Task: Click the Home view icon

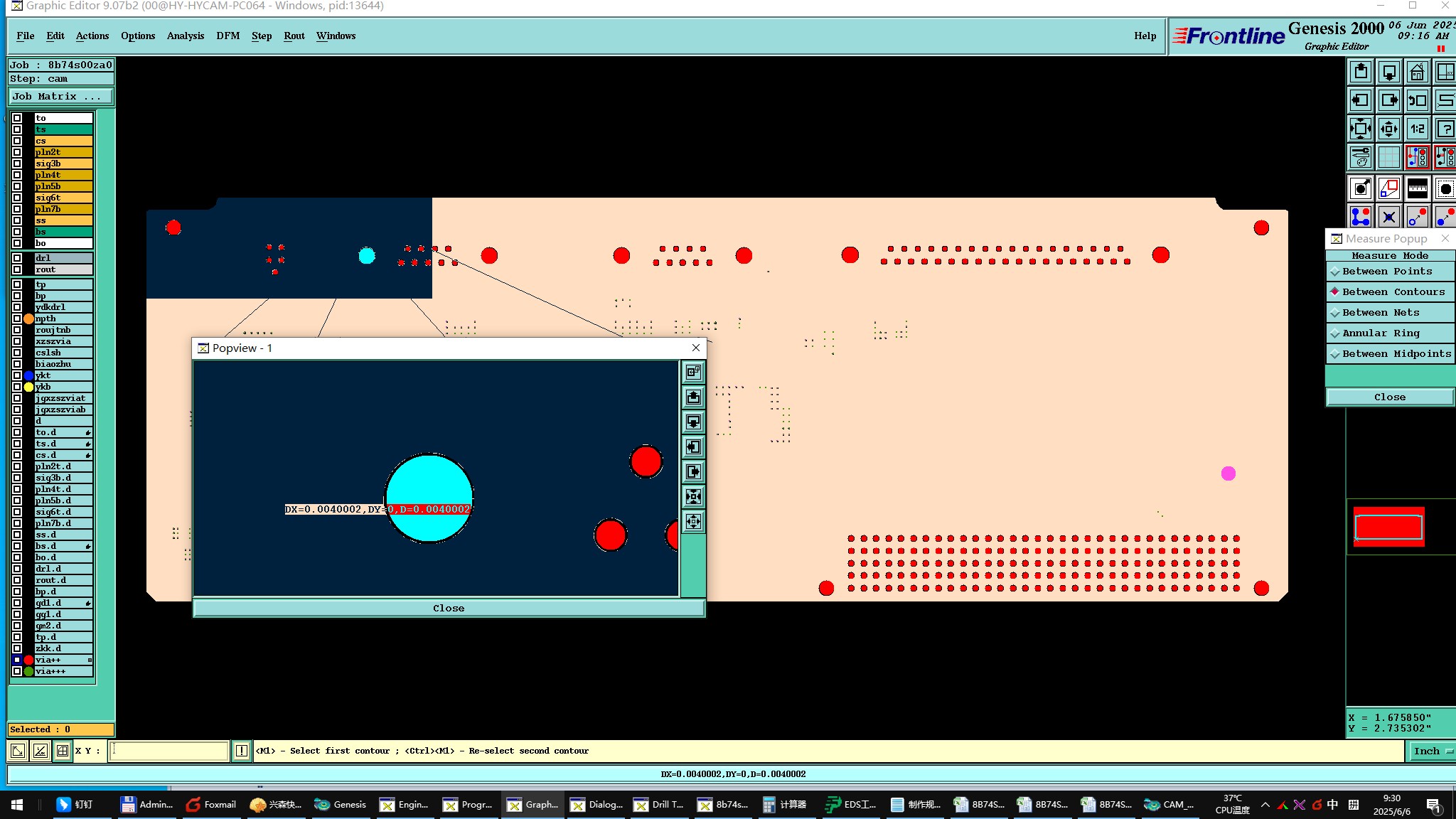Action: pyautogui.click(x=1417, y=72)
